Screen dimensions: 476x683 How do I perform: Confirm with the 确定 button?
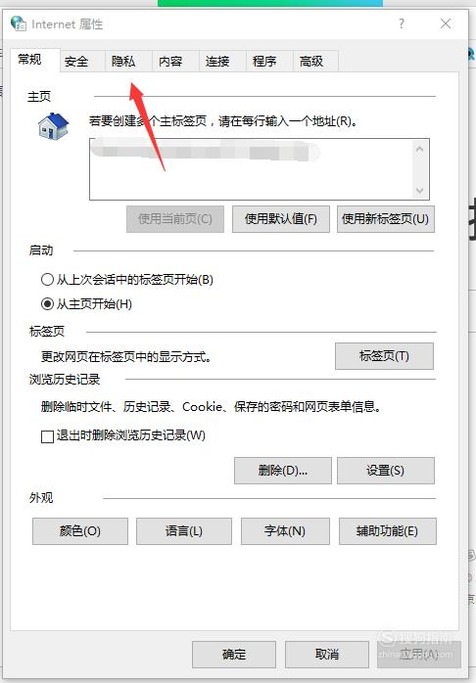[234, 654]
